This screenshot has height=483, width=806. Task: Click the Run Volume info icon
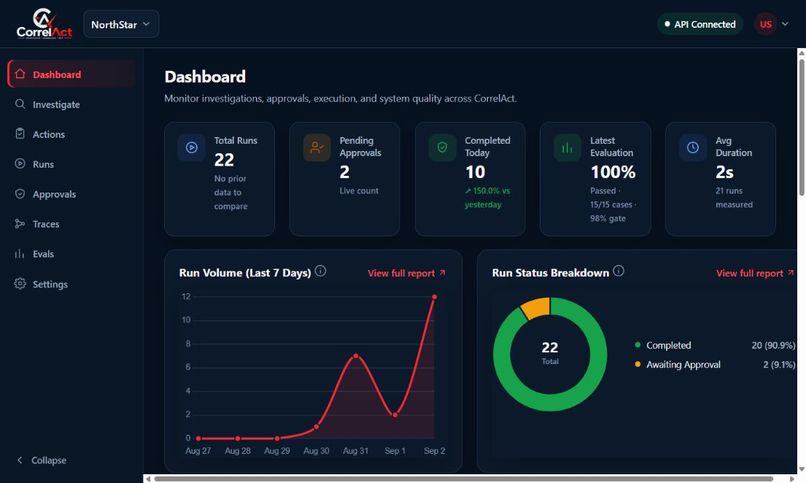(x=320, y=271)
